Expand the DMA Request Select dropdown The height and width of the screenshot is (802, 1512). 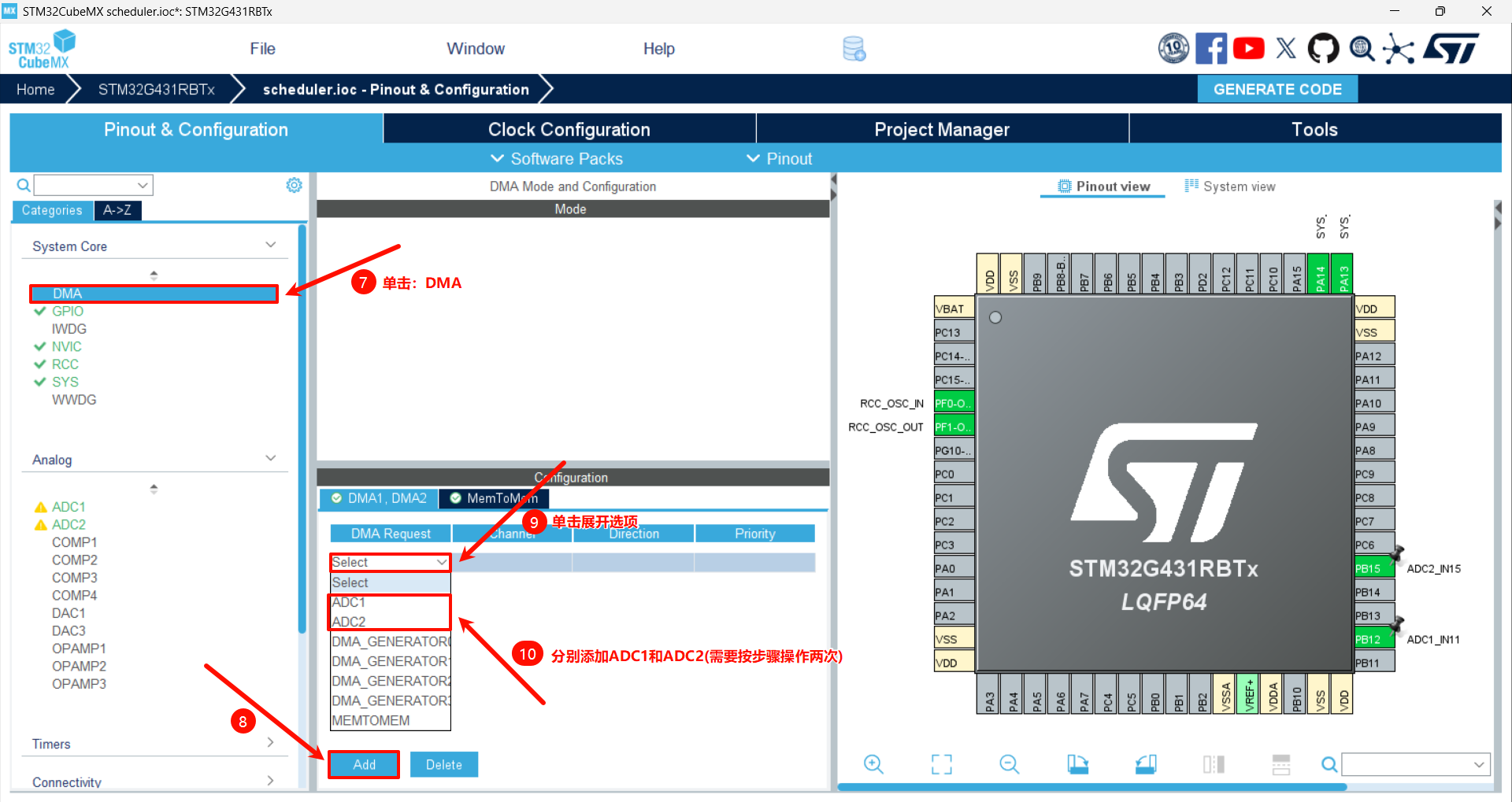[389, 562]
